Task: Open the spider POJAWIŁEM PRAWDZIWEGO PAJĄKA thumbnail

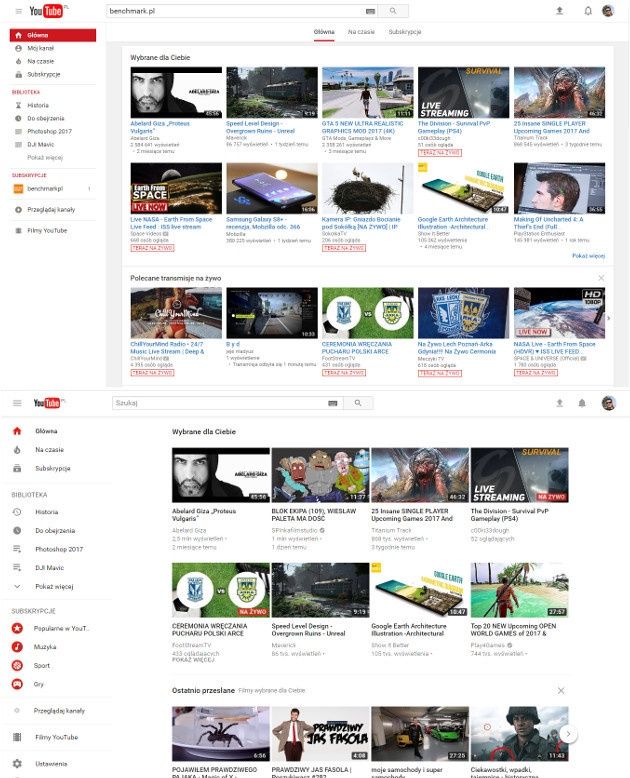Action: [221, 733]
